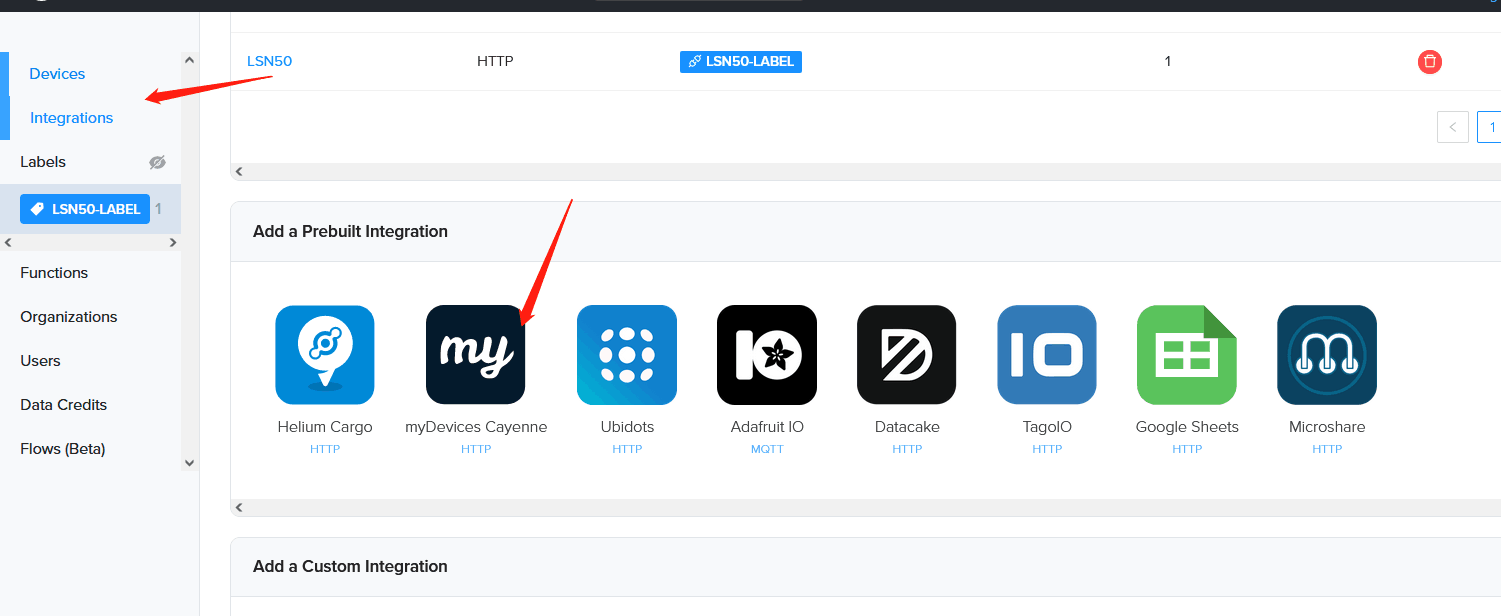Click the sidebar scroll-down arrow

tap(190, 463)
